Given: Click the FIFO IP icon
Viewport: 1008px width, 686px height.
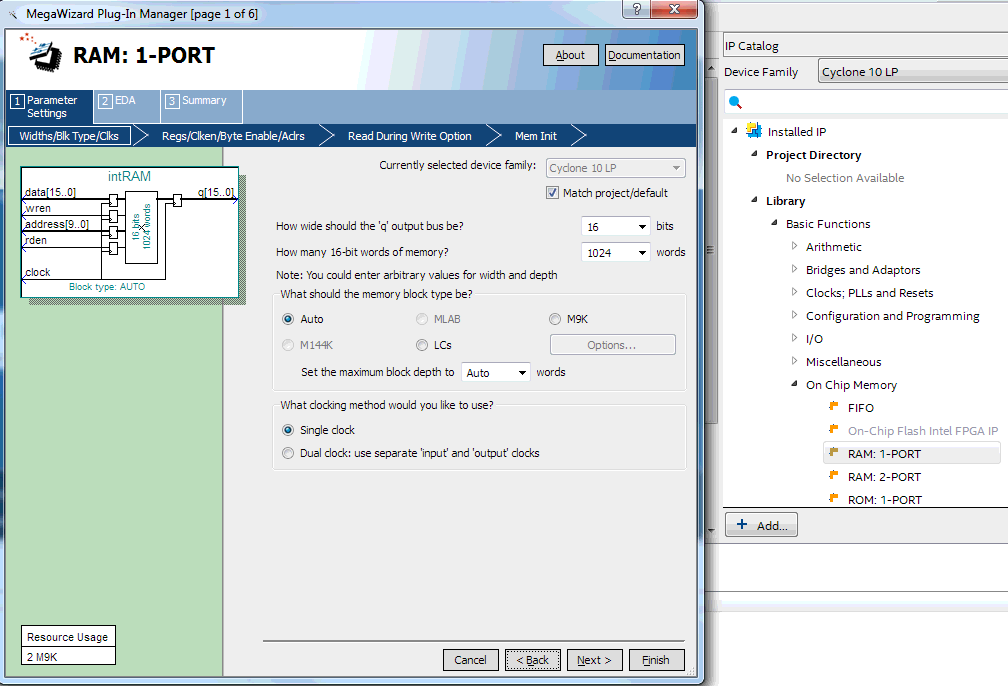Looking at the screenshot, I should pos(834,406).
